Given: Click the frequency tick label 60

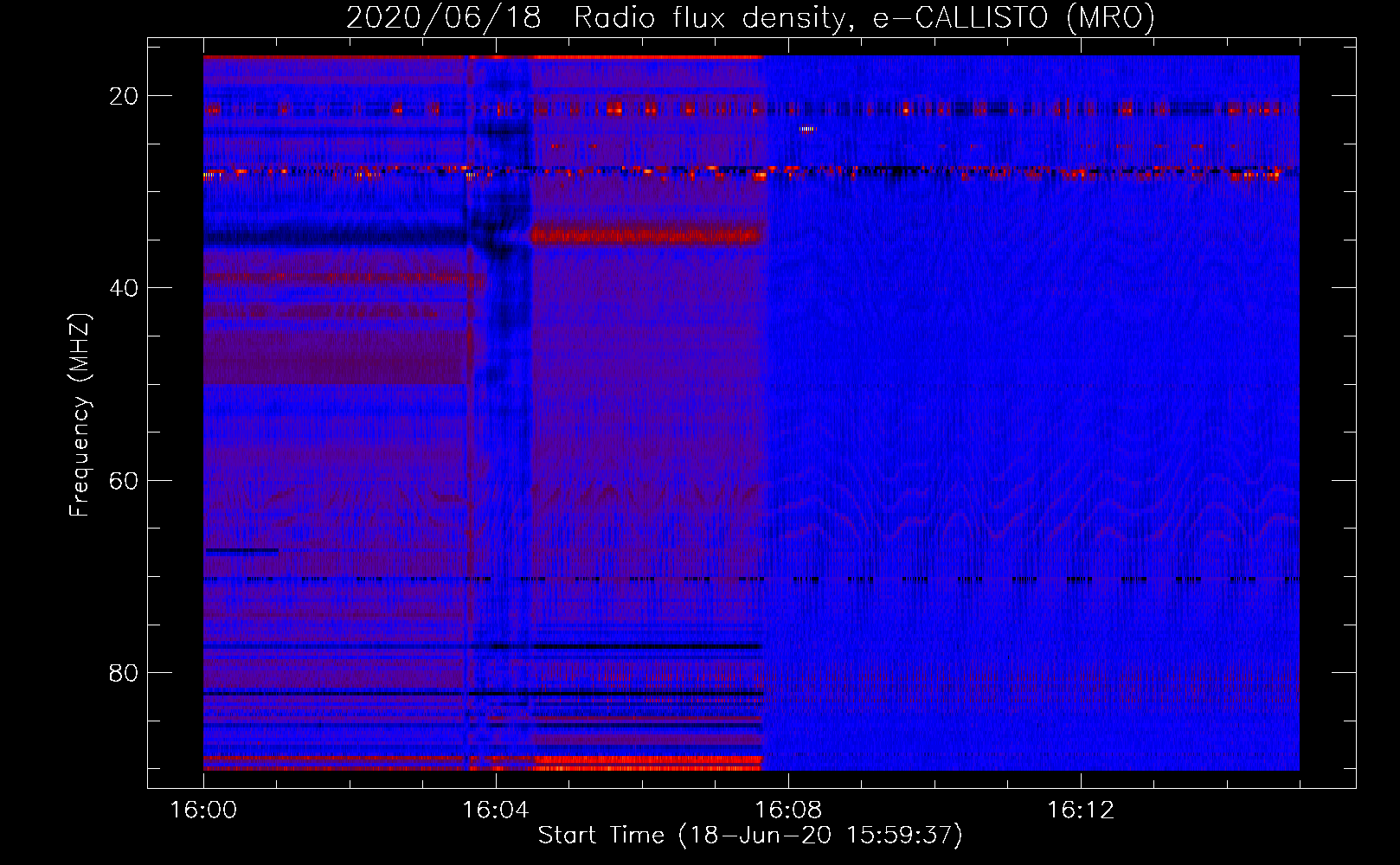Looking at the screenshot, I should click(x=124, y=480).
